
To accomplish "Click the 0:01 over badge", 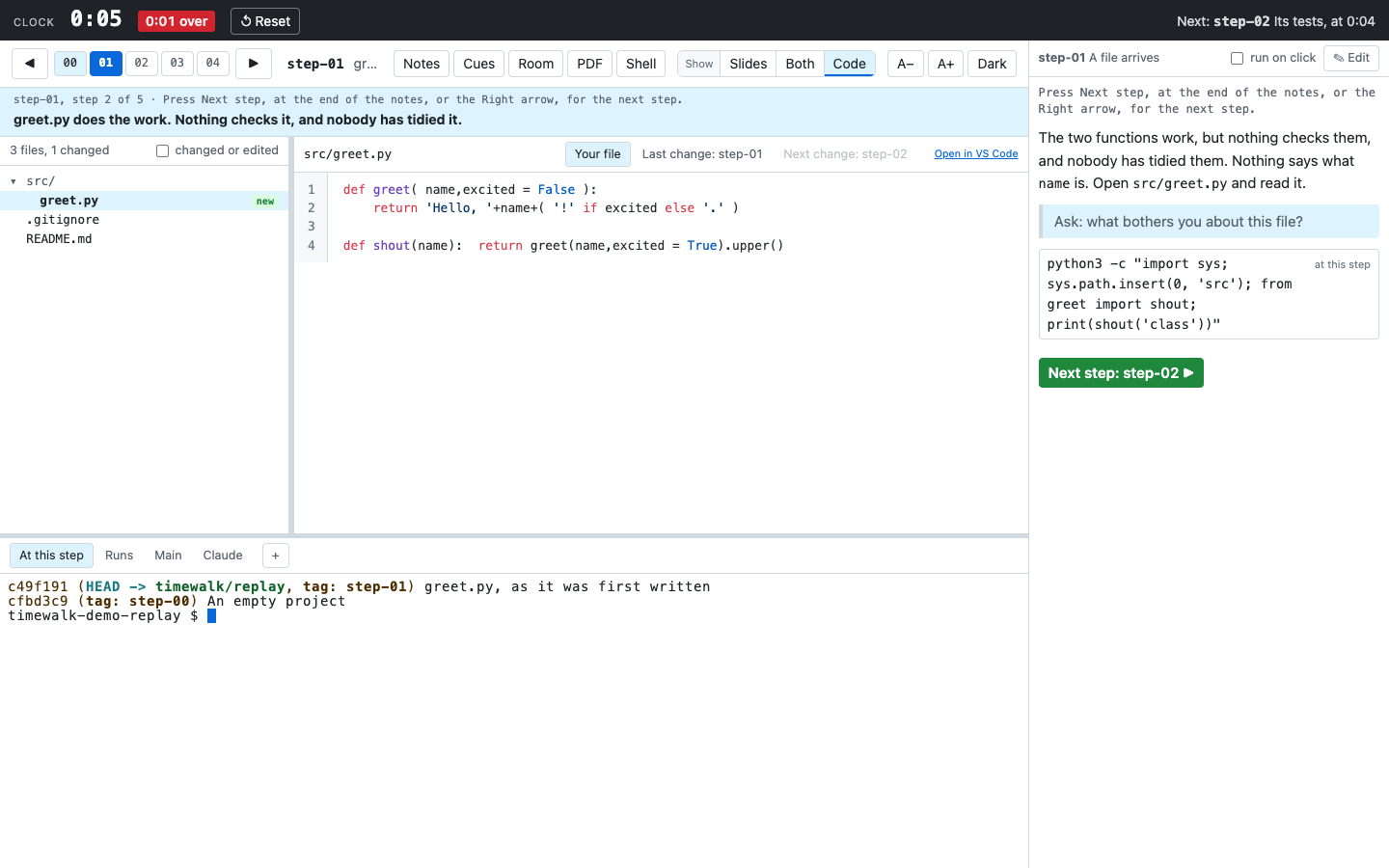I will coord(177,21).
